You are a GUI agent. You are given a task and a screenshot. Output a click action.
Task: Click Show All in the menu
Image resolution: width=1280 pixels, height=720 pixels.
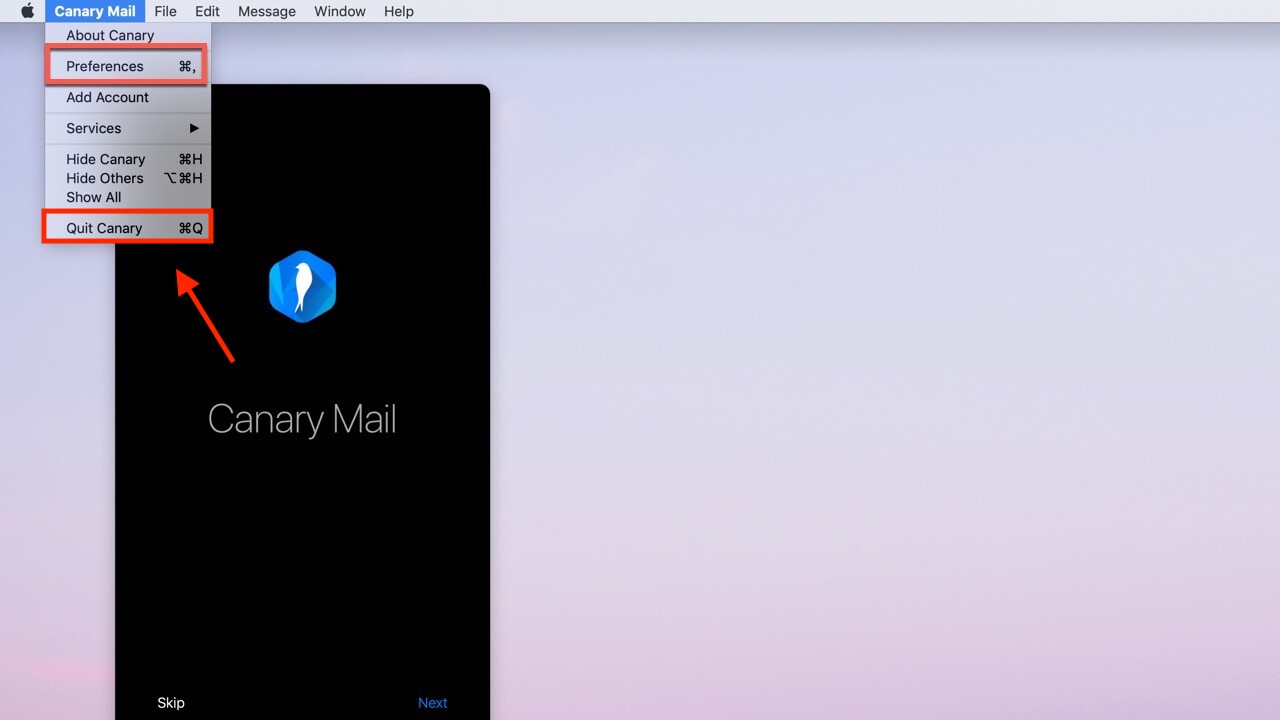click(128, 197)
